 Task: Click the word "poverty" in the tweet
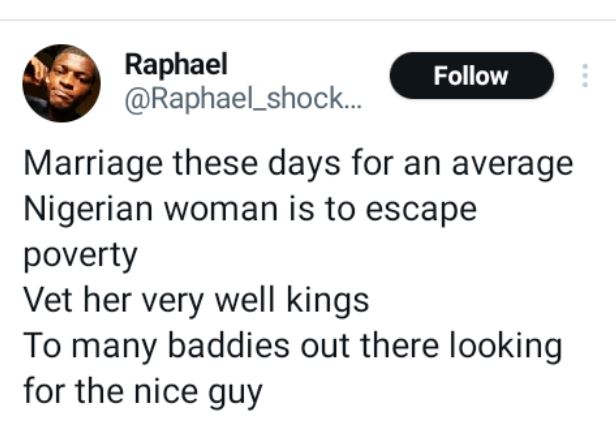pos(78,254)
